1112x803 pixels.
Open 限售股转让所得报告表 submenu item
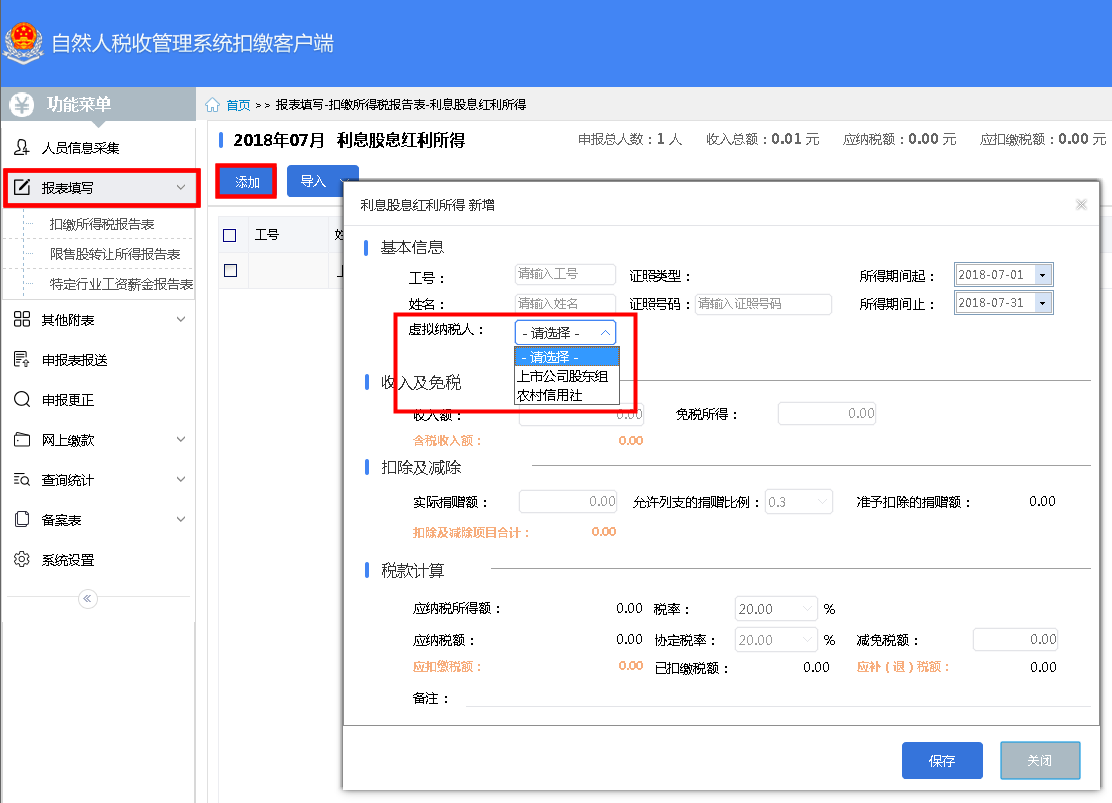[x=115, y=255]
